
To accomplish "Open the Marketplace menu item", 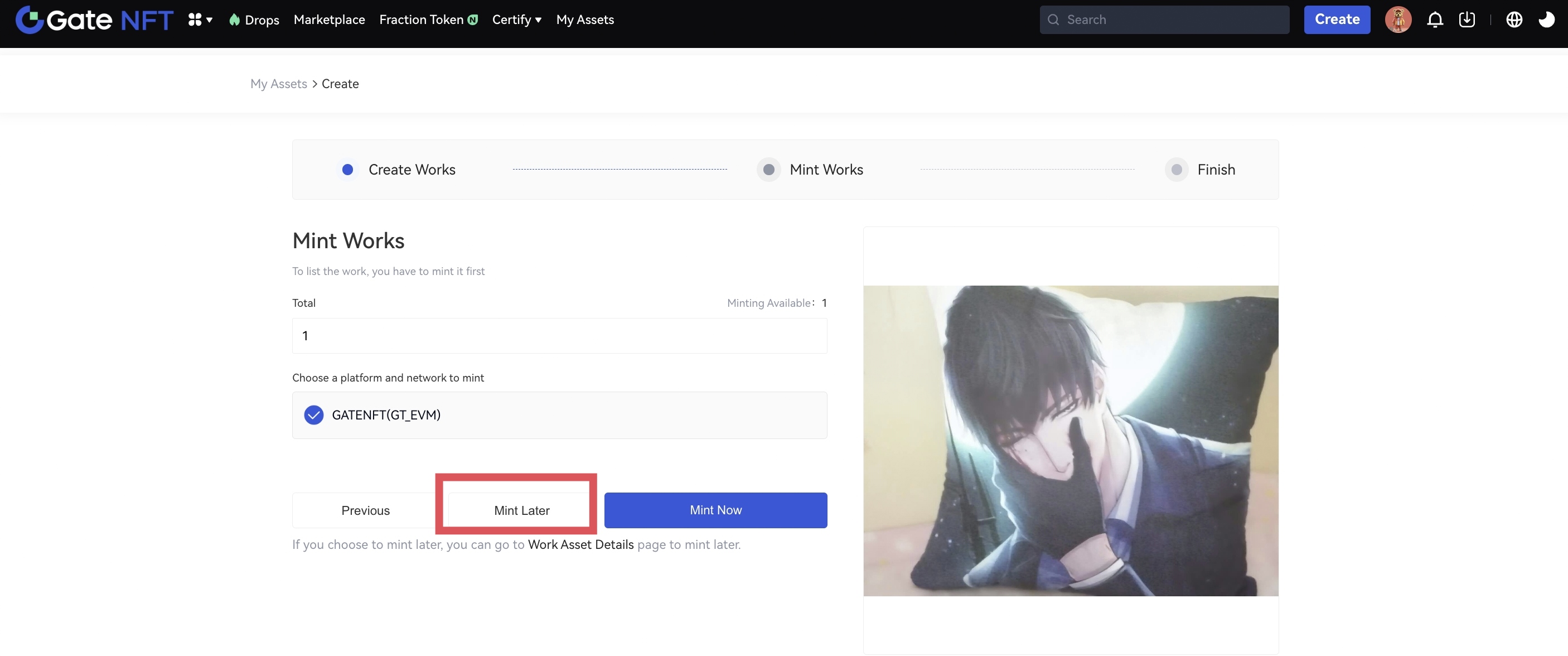I will coord(330,20).
